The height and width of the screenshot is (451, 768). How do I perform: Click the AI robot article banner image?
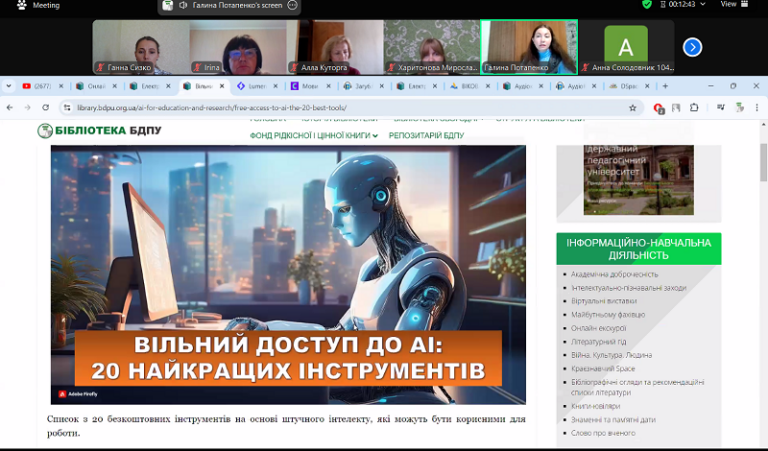tap(288, 275)
